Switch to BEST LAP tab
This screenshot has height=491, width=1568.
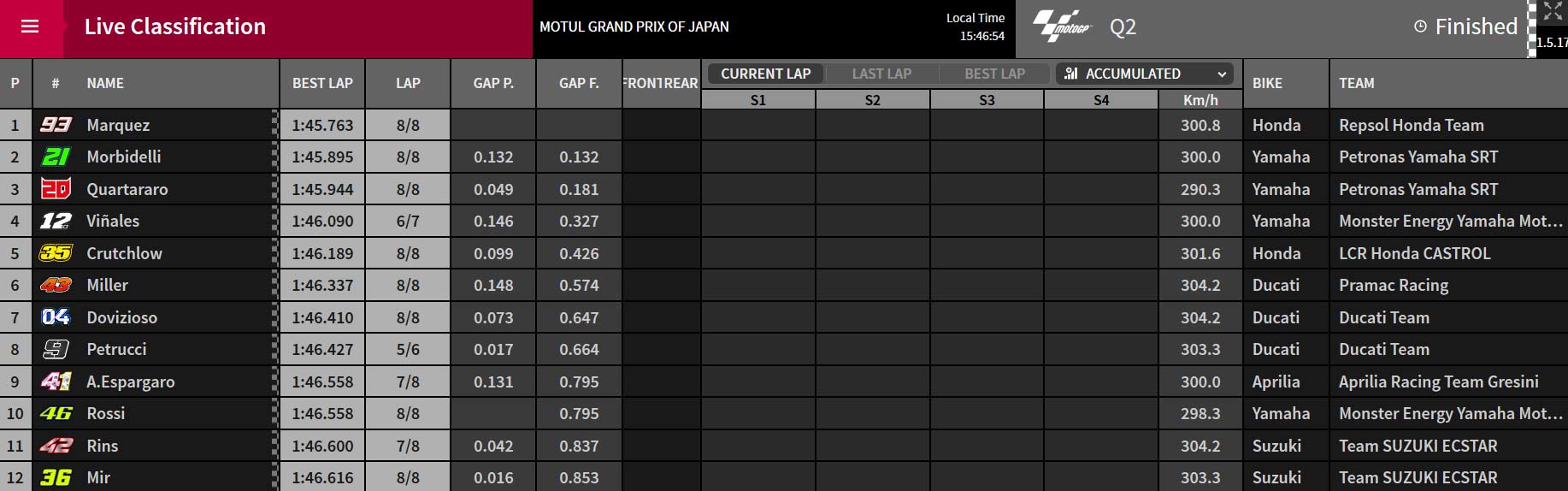tap(994, 74)
